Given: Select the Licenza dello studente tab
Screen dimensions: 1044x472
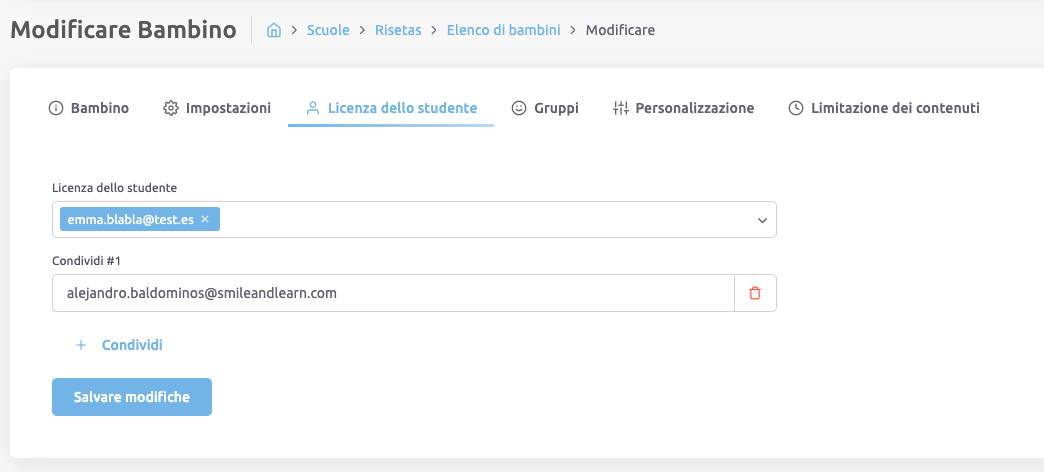Looking at the screenshot, I should pos(402,108).
